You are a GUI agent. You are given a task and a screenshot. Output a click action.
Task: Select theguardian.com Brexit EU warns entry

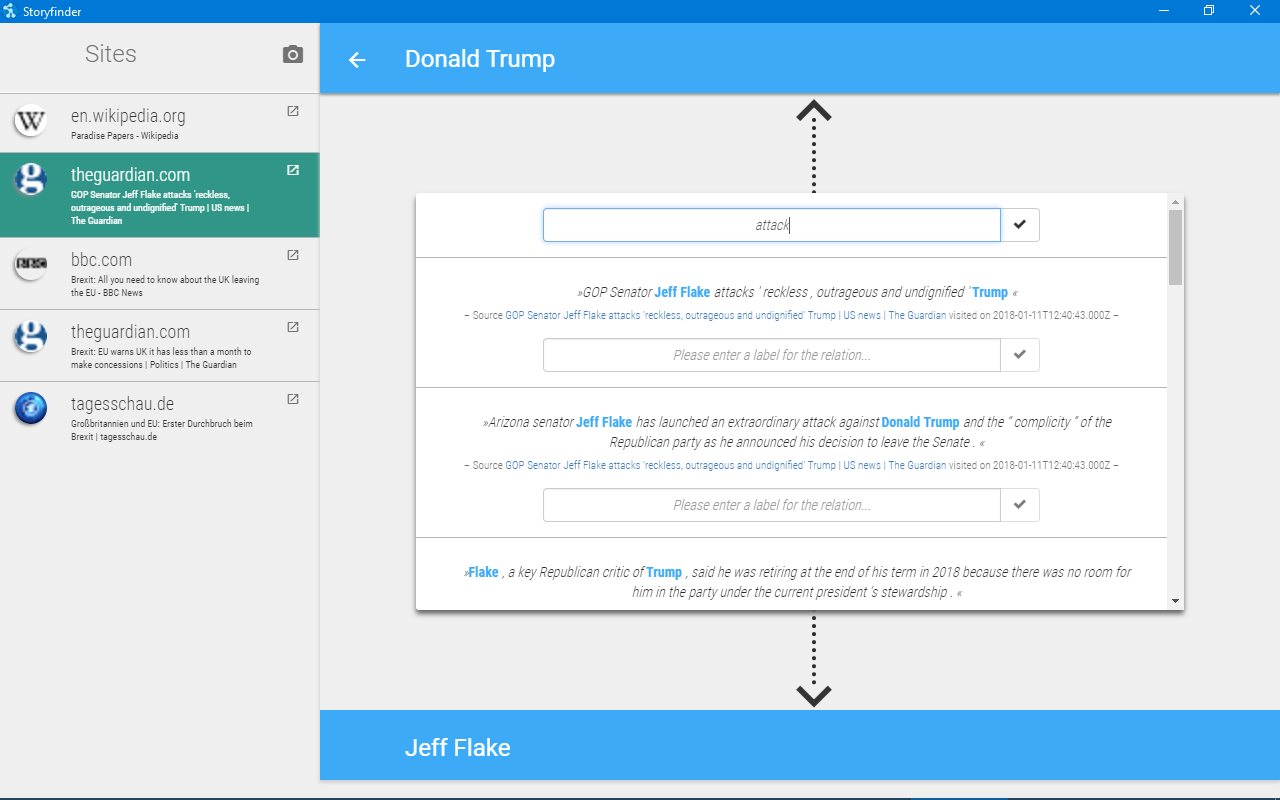160,345
